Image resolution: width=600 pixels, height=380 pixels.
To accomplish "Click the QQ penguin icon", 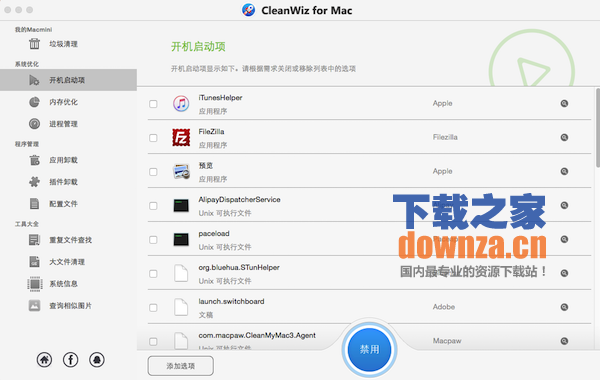I will [x=97, y=360].
